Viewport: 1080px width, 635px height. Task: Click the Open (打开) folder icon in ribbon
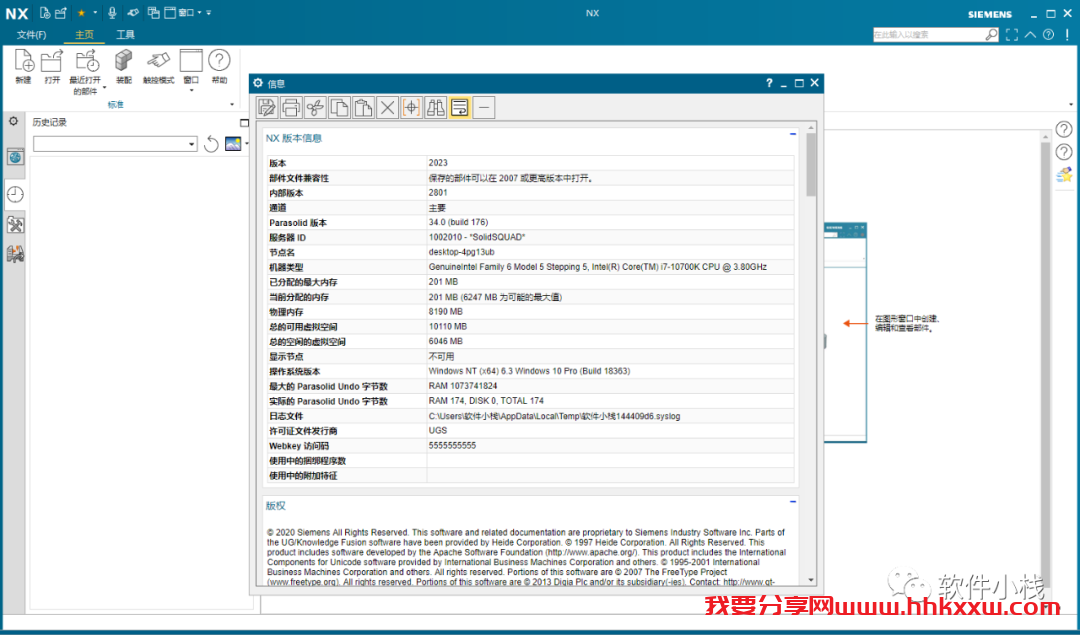click(52, 61)
